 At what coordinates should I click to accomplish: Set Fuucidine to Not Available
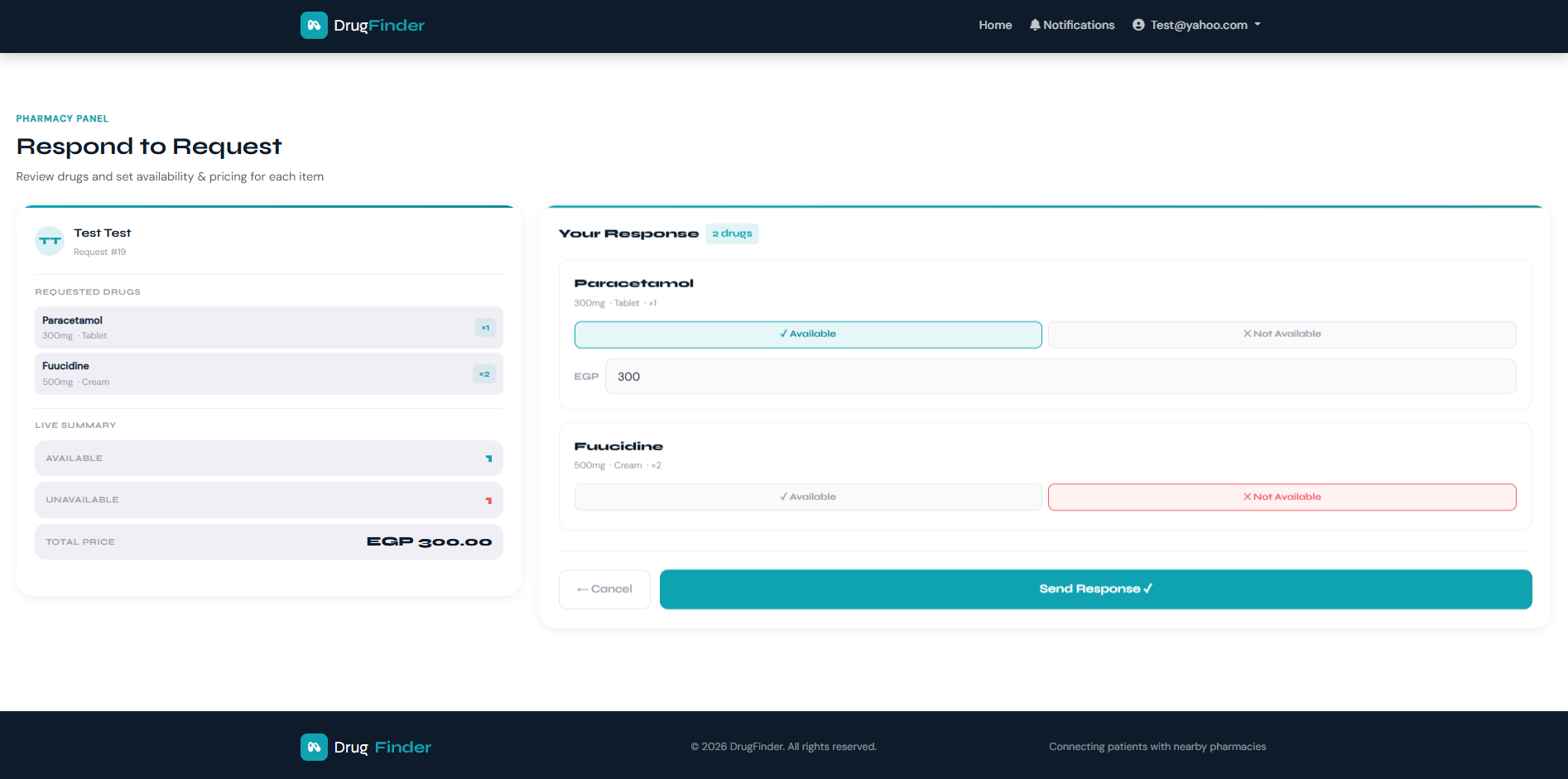tap(1282, 497)
